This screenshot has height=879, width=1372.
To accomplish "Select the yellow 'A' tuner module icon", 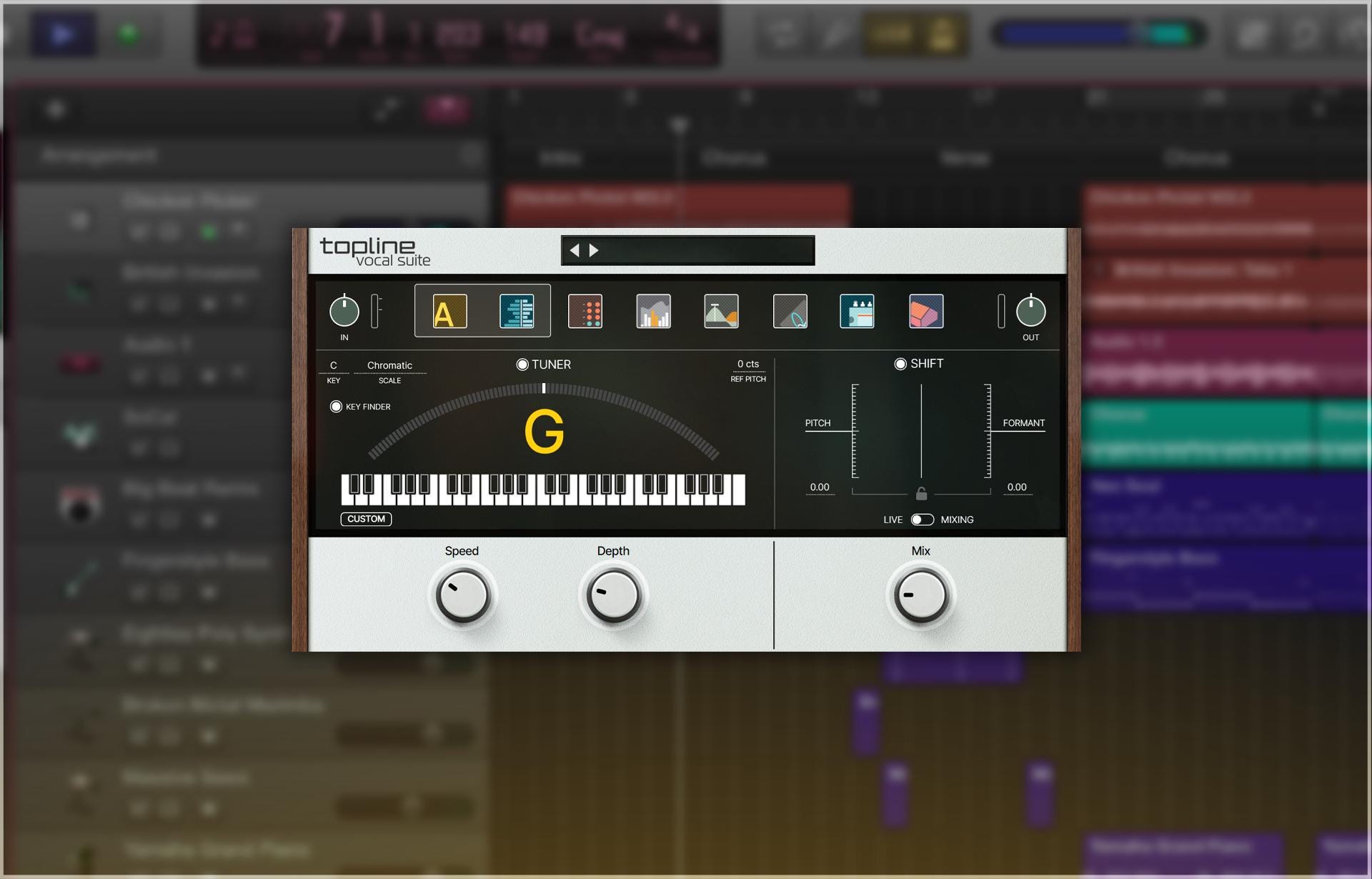I will (x=449, y=312).
